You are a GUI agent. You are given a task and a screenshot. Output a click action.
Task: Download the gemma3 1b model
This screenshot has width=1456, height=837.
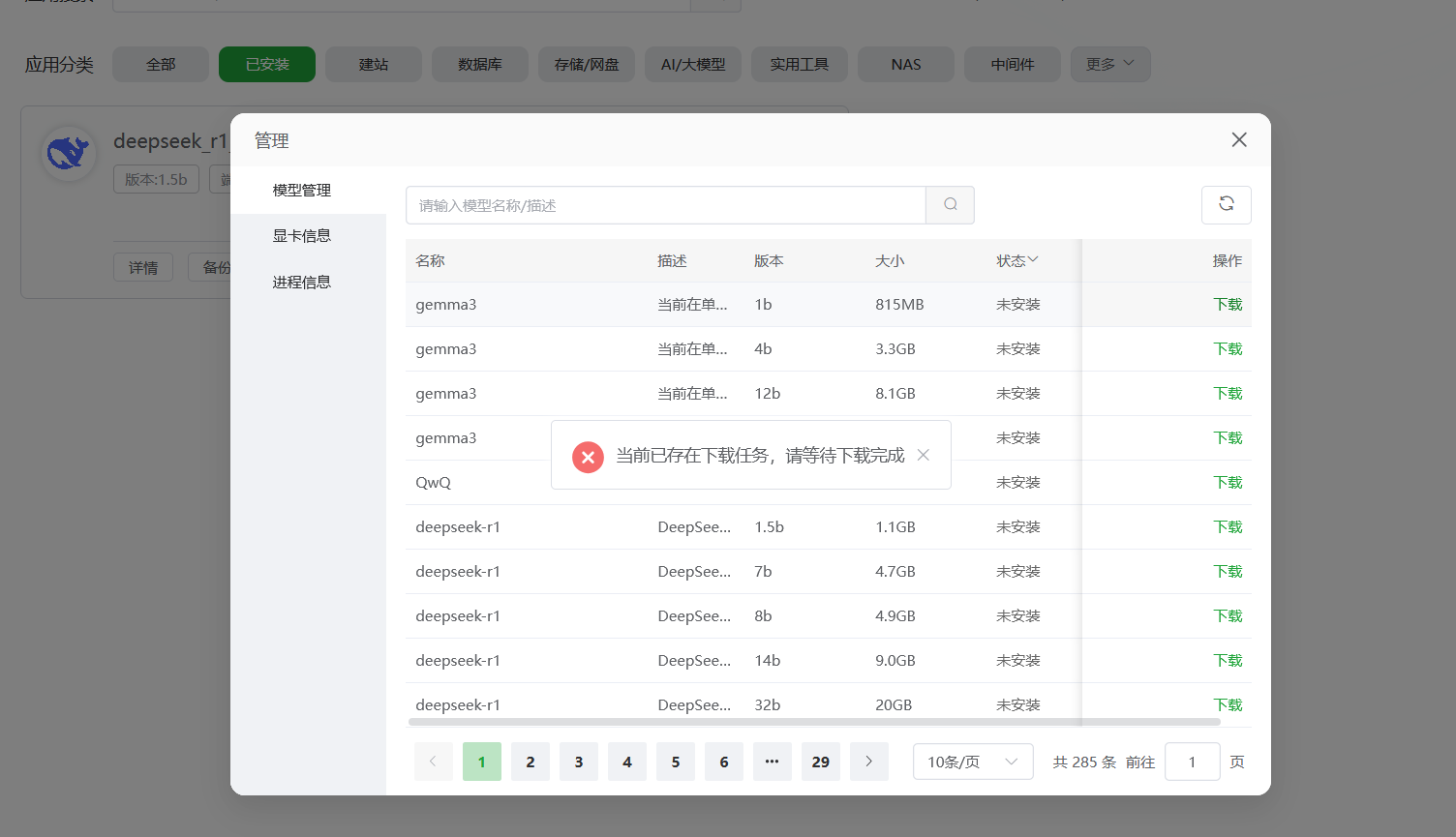point(1228,305)
